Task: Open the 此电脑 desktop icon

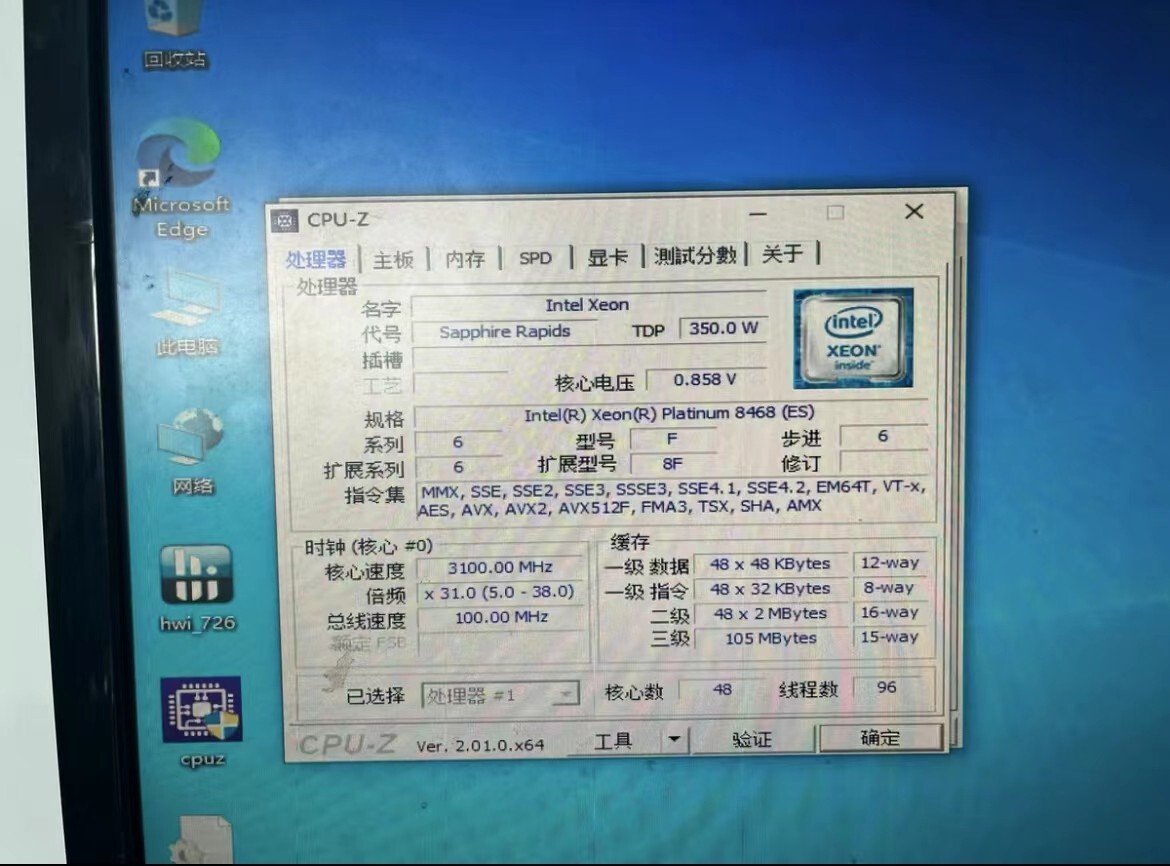Action: click(x=186, y=313)
